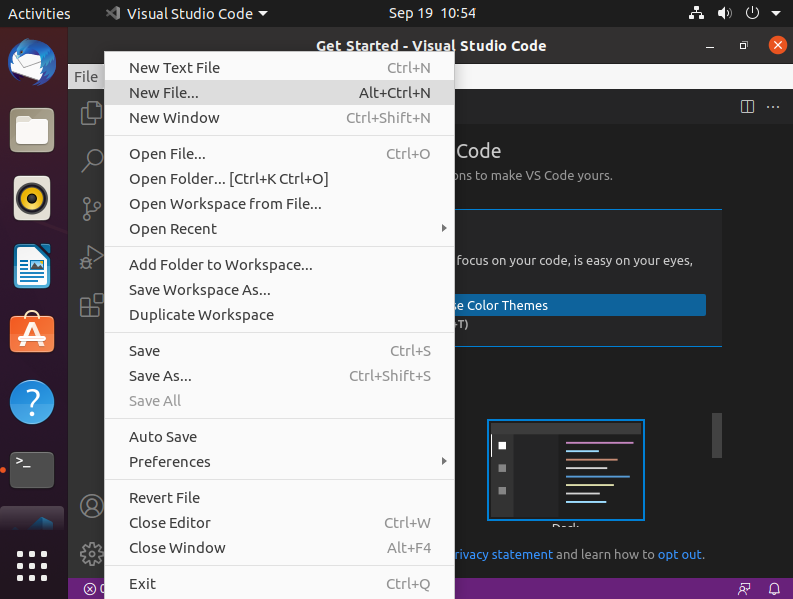Click the errors indicator in status bar
The image size is (793, 599).
tap(94, 588)
